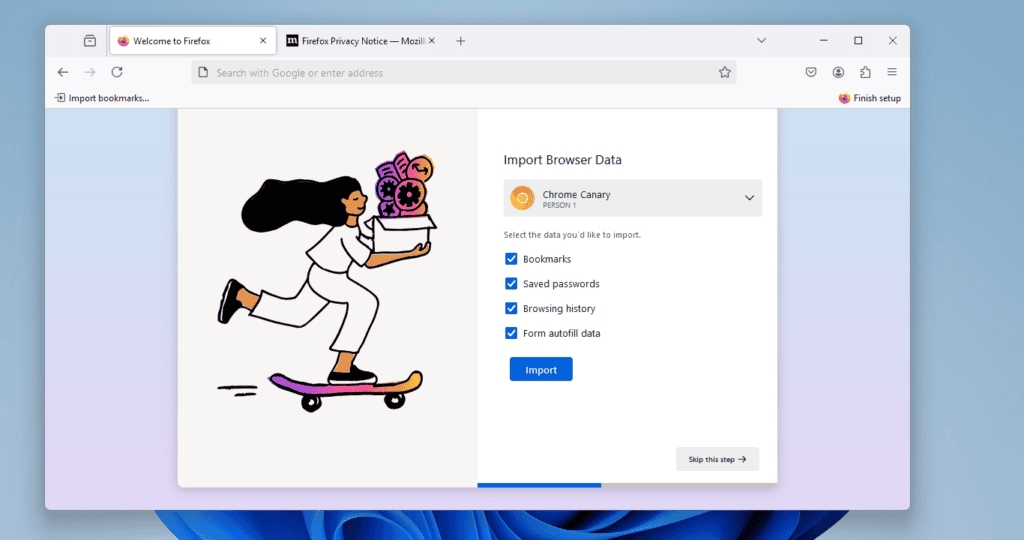Uncheck Form autofill data option
Image resolution: width=1024 pixels, height=540 pixels.
pos(511,333)
